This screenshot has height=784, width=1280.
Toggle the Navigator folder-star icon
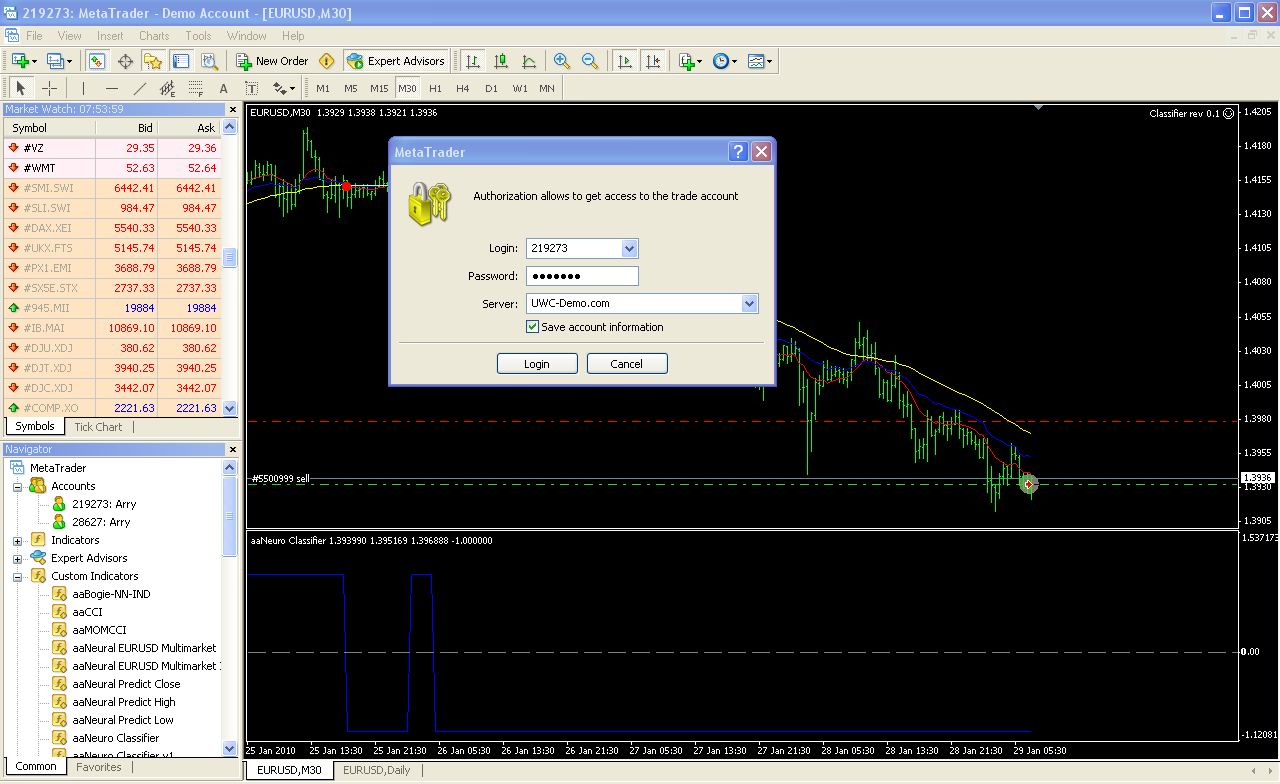tap(153, 61)
